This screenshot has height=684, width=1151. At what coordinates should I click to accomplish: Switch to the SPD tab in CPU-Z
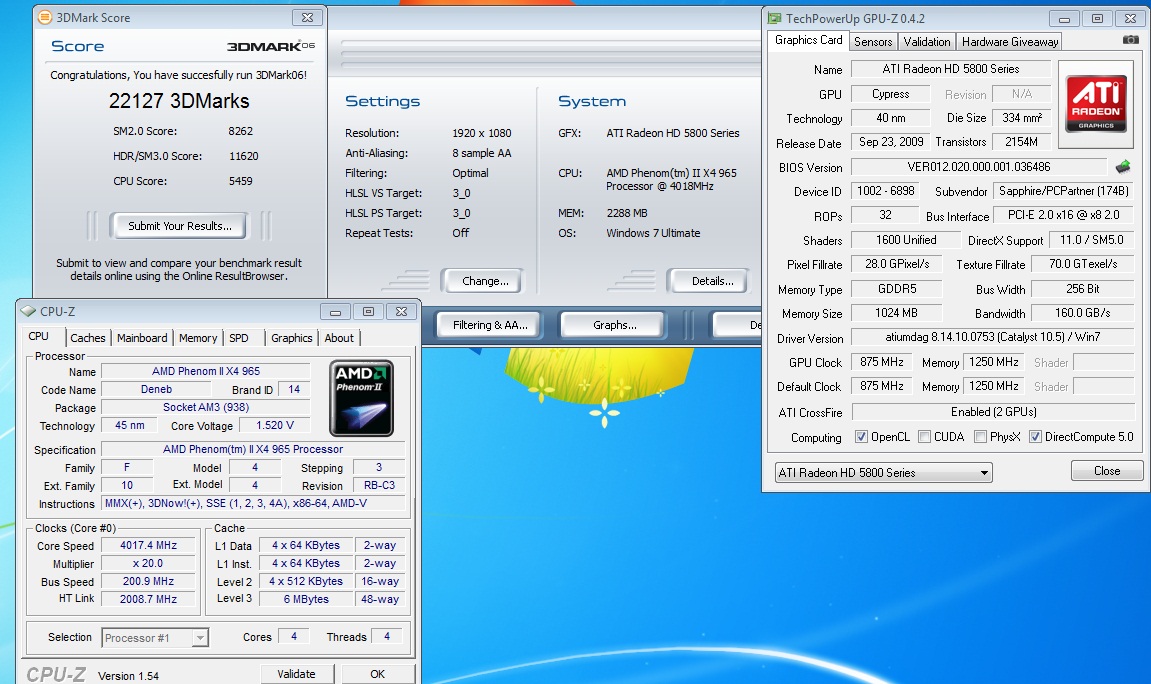[239, 338]
